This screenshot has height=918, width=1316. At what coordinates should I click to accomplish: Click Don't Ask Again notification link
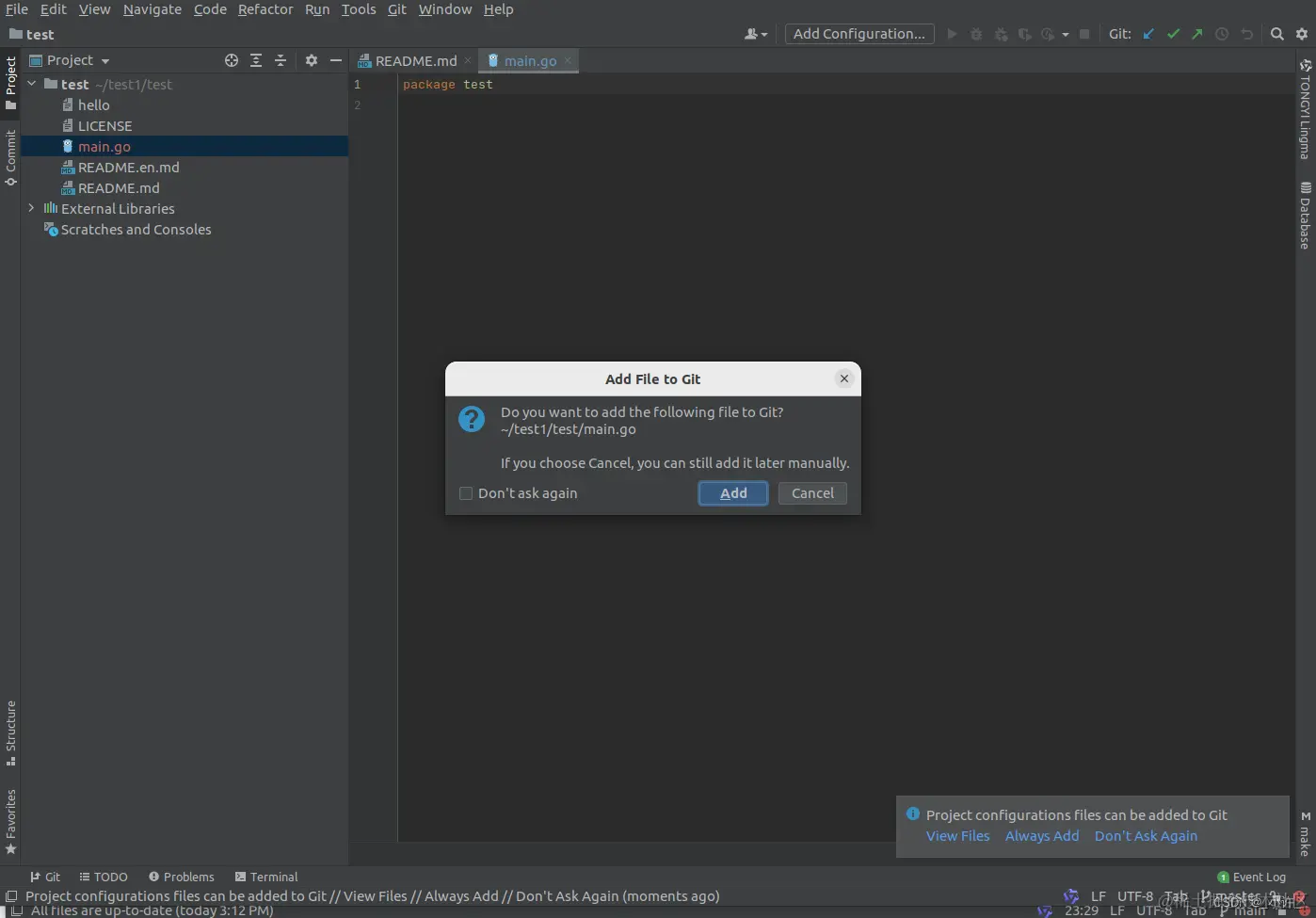pos(1146,836)
